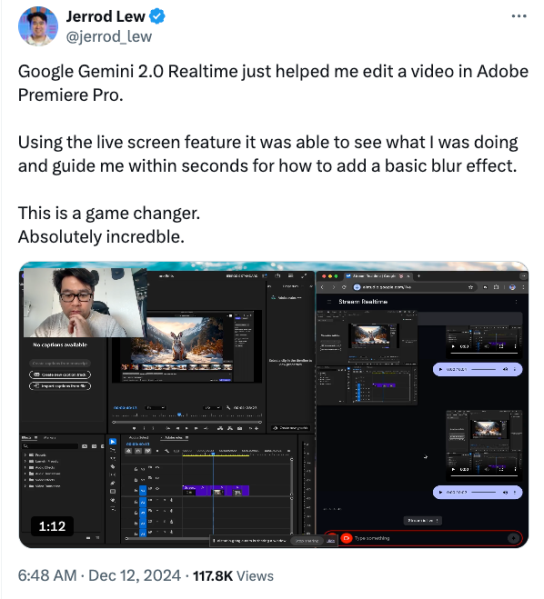
Task: Click the plus button in the prompt bar
Action: (x=513, y=538)
